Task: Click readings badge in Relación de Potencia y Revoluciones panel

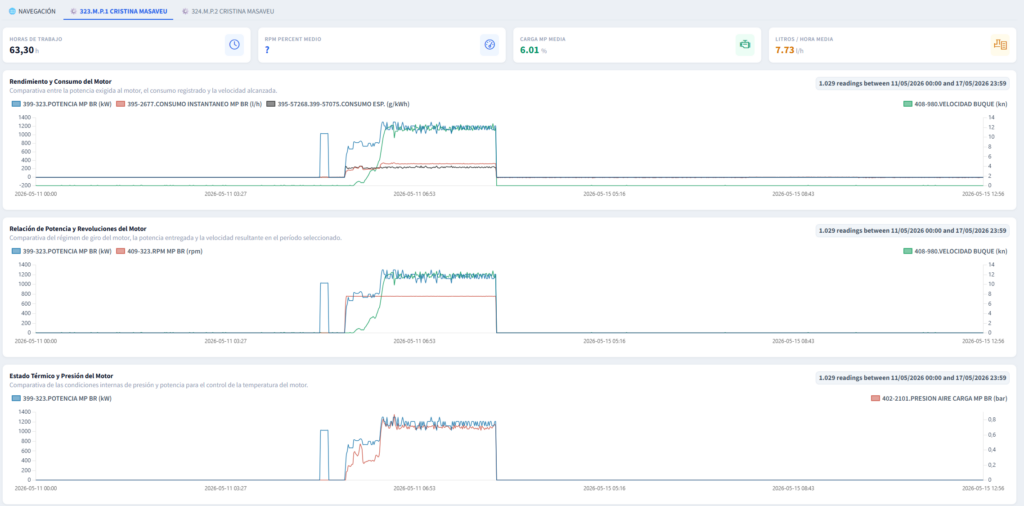Action: click(913, 230)
